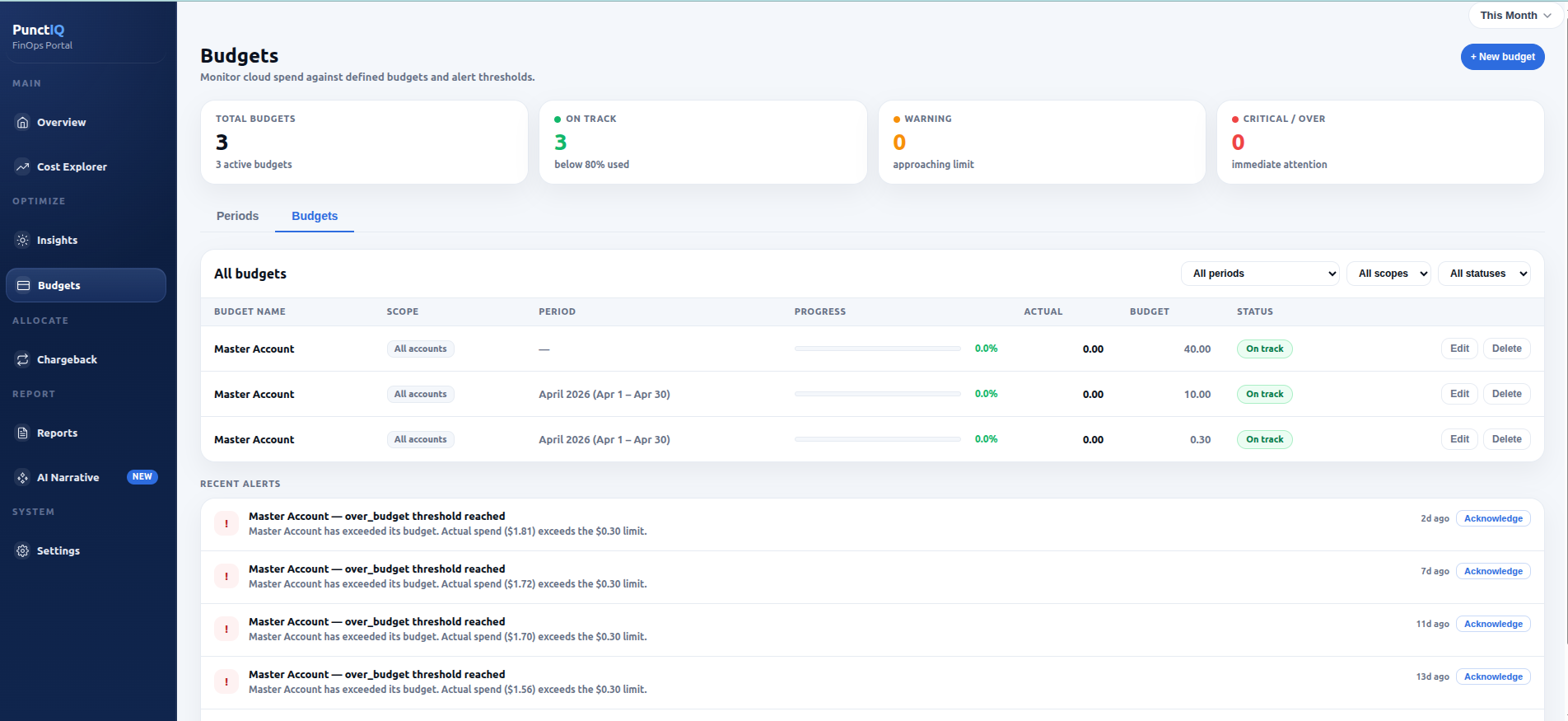
Task: Switch to the Periods tab
Action: (x=237, y=216)
